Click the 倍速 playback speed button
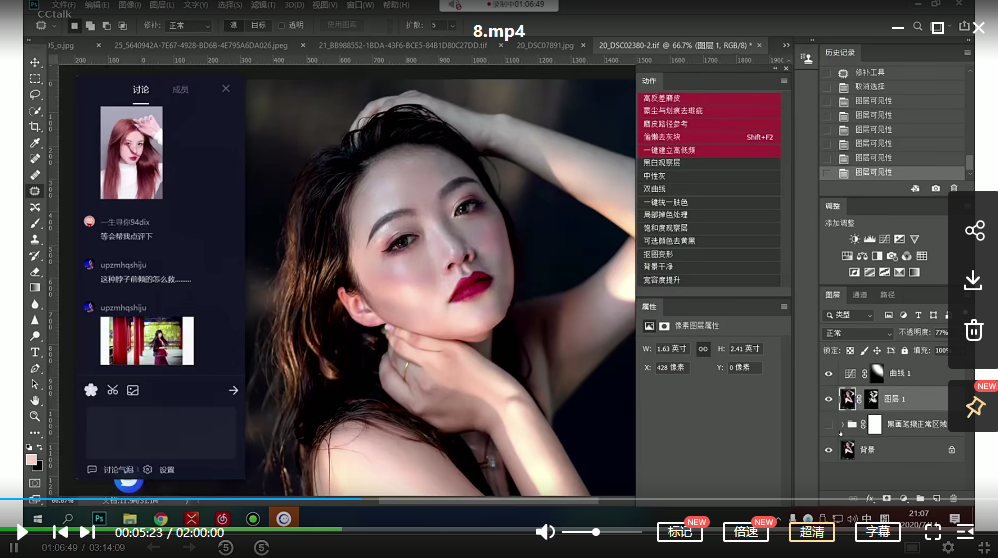Image resolution: width=998 pixels, height=558 pixels. point(746,532)
